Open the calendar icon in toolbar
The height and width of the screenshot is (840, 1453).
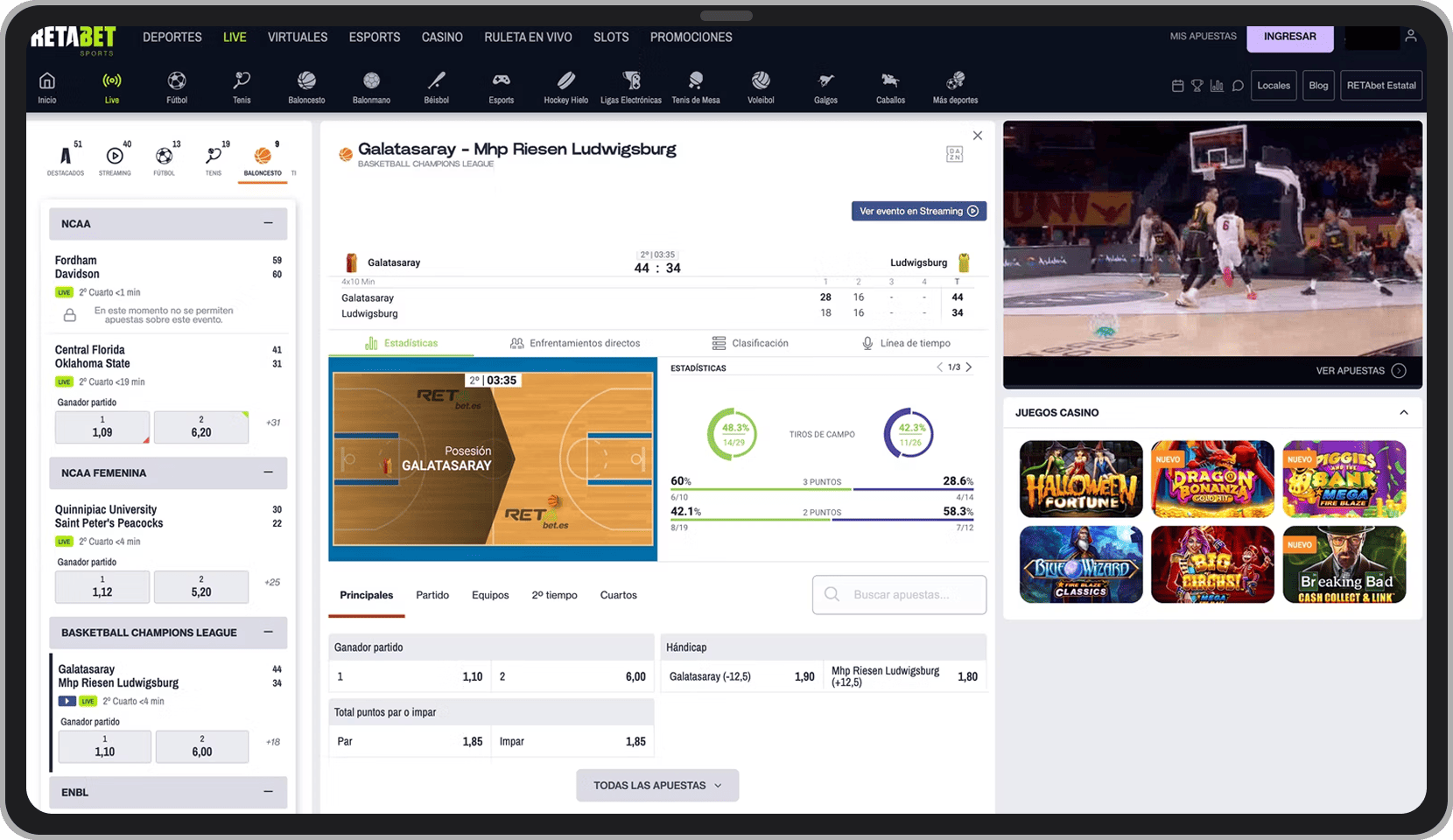pos(1177,86)
